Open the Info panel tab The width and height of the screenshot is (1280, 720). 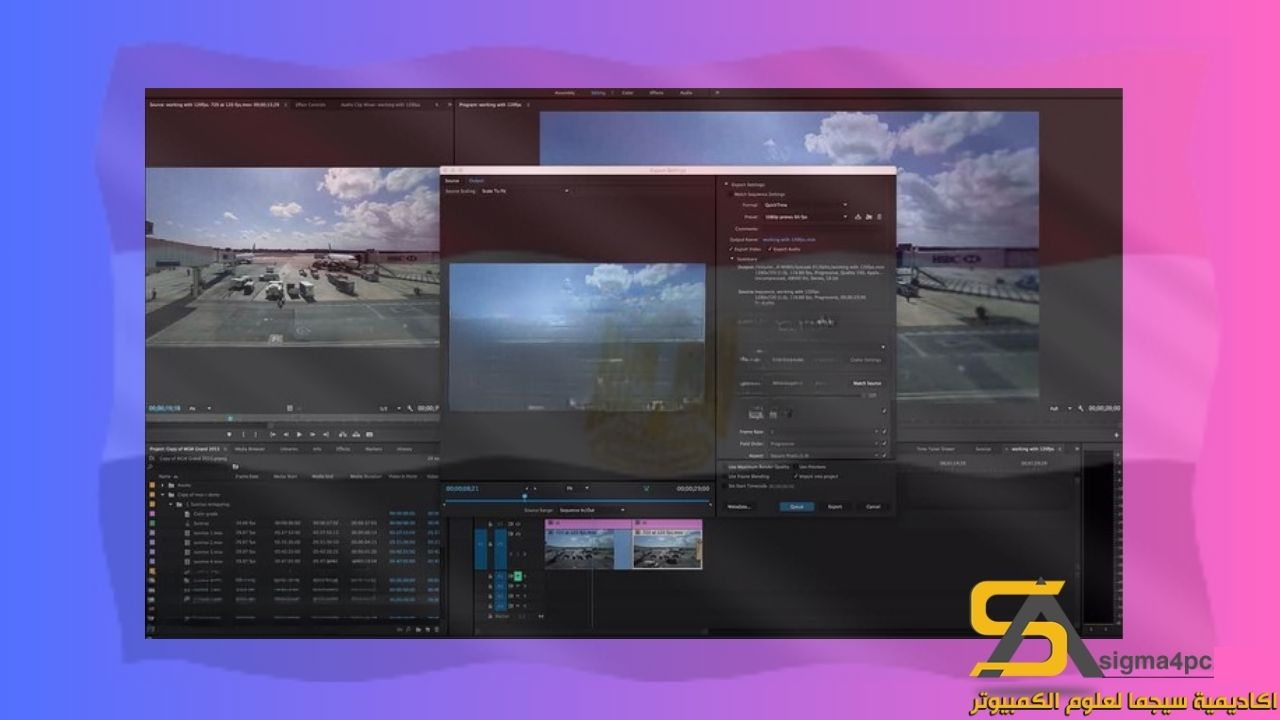(x=317, y=449)
